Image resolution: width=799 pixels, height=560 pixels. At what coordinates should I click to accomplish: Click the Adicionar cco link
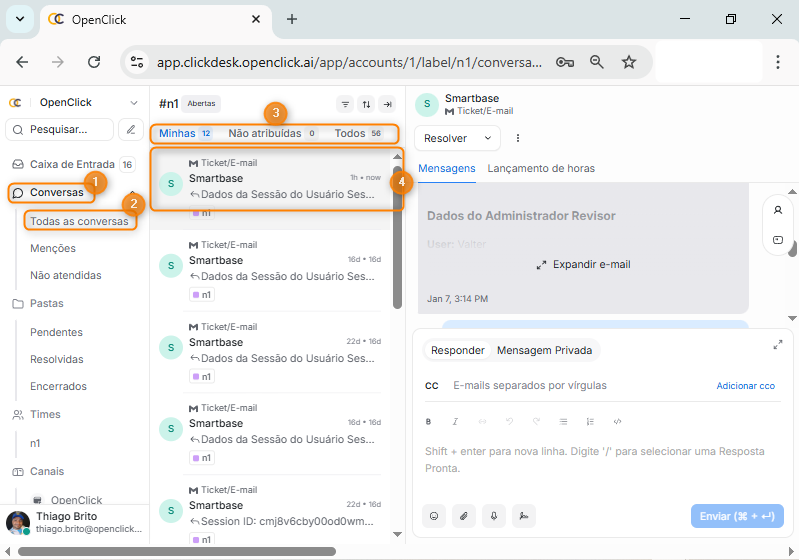tap(745, 386)
